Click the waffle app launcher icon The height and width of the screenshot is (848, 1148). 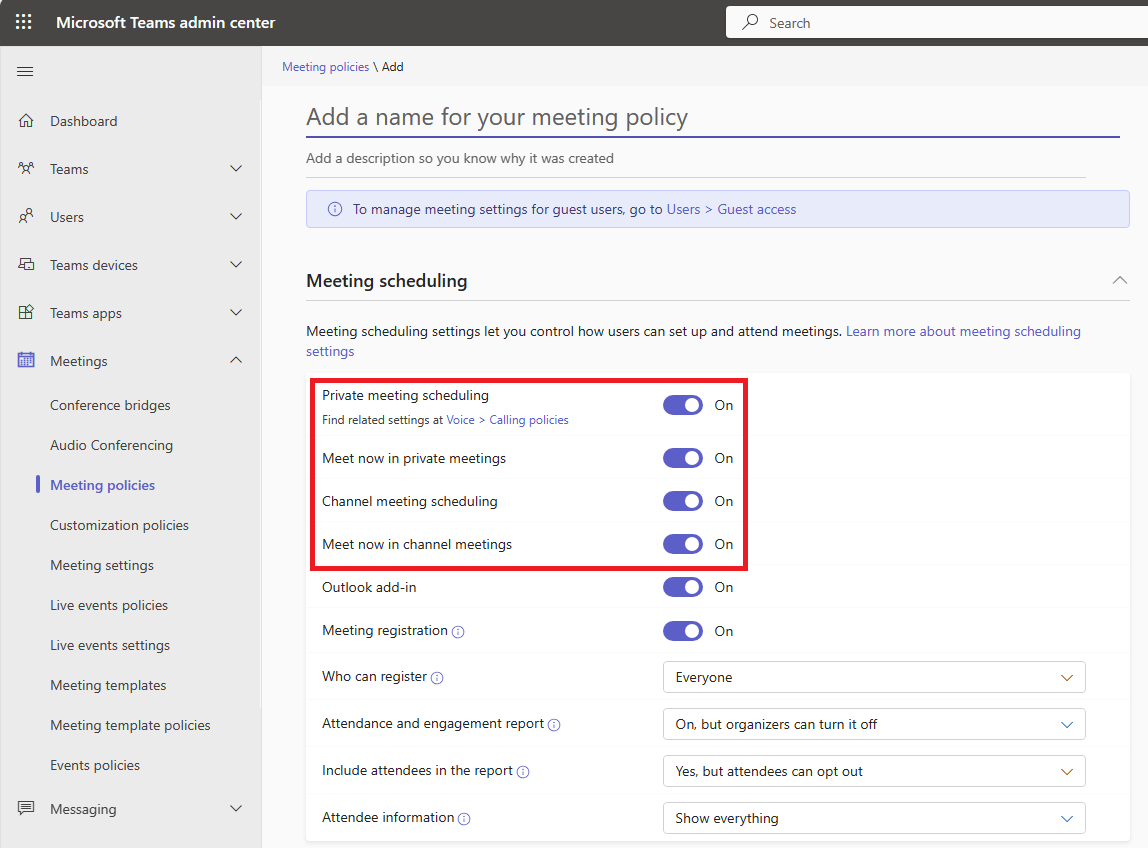click(23, 21)
